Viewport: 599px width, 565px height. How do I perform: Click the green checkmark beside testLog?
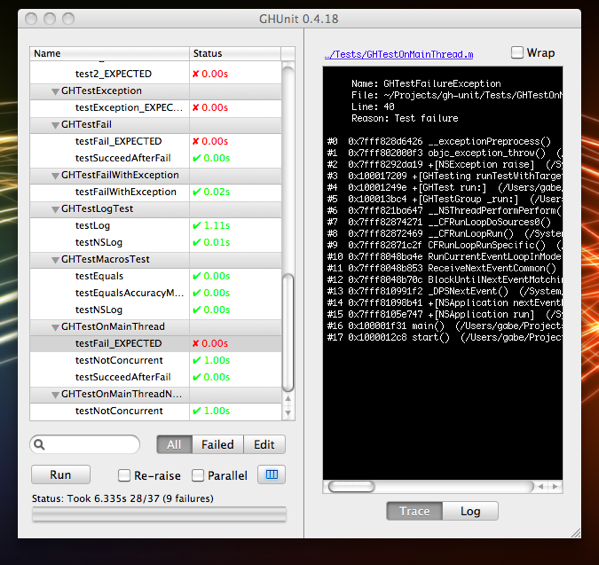click(197, 225)
